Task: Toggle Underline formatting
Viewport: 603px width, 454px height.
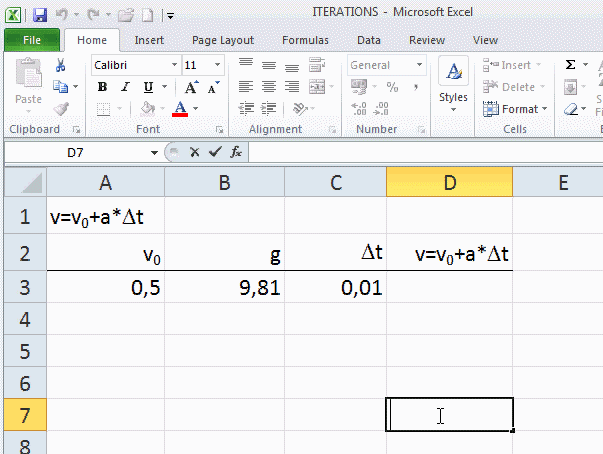Action: click(148, 87)
